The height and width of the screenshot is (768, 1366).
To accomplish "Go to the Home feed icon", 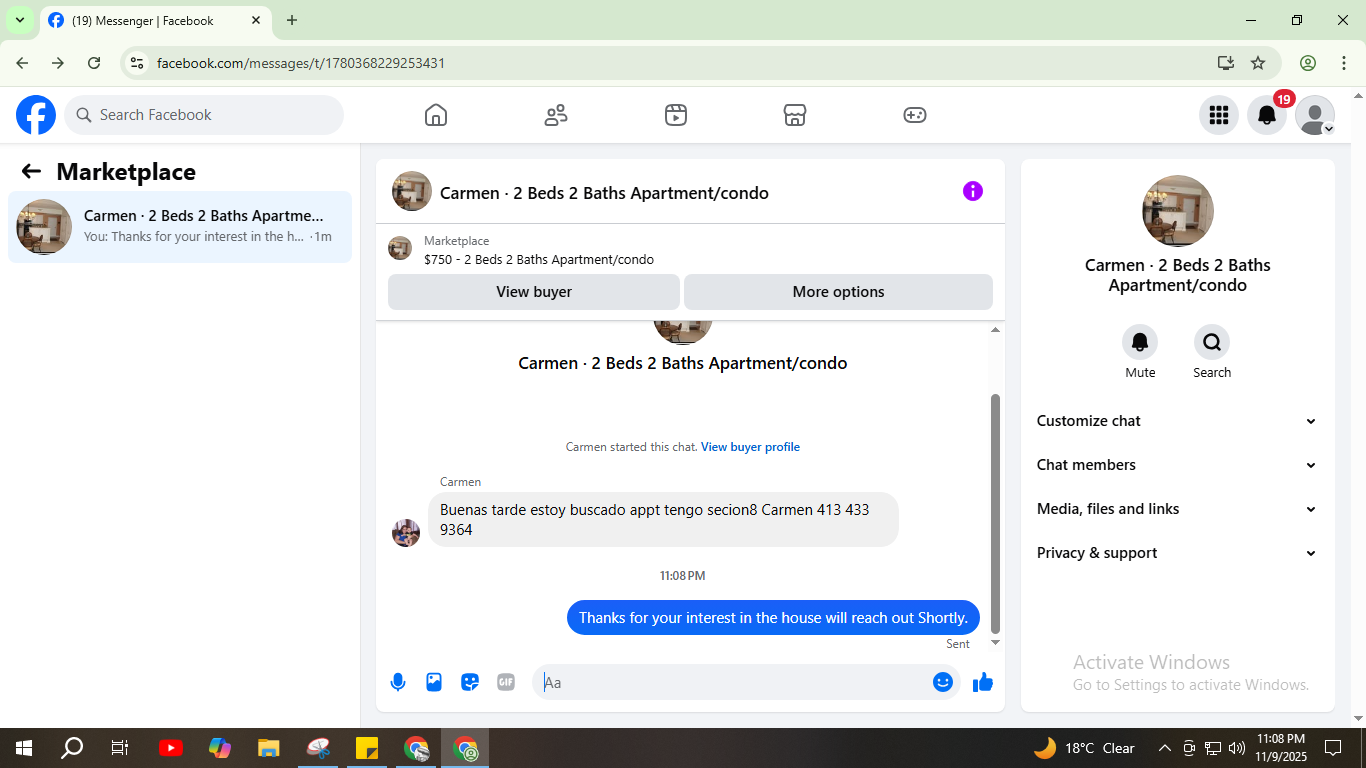I will click(436, 115).
